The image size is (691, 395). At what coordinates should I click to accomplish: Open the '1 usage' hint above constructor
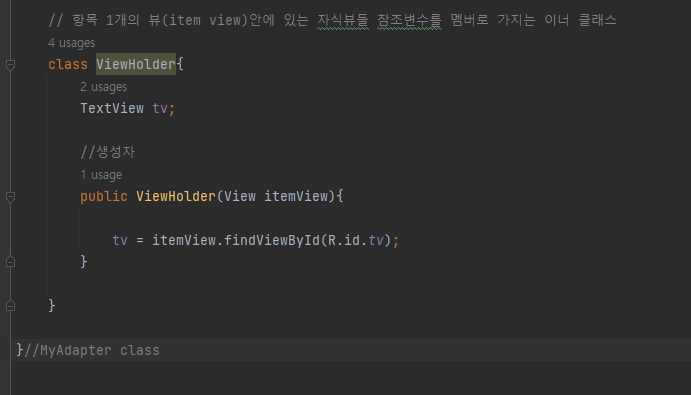(x=101, y=175)
